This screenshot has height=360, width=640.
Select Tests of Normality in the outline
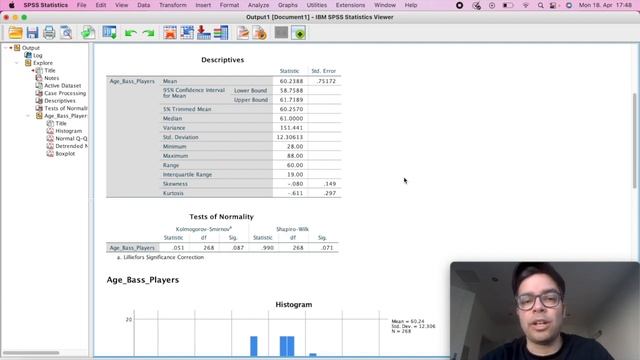(66, 108)
